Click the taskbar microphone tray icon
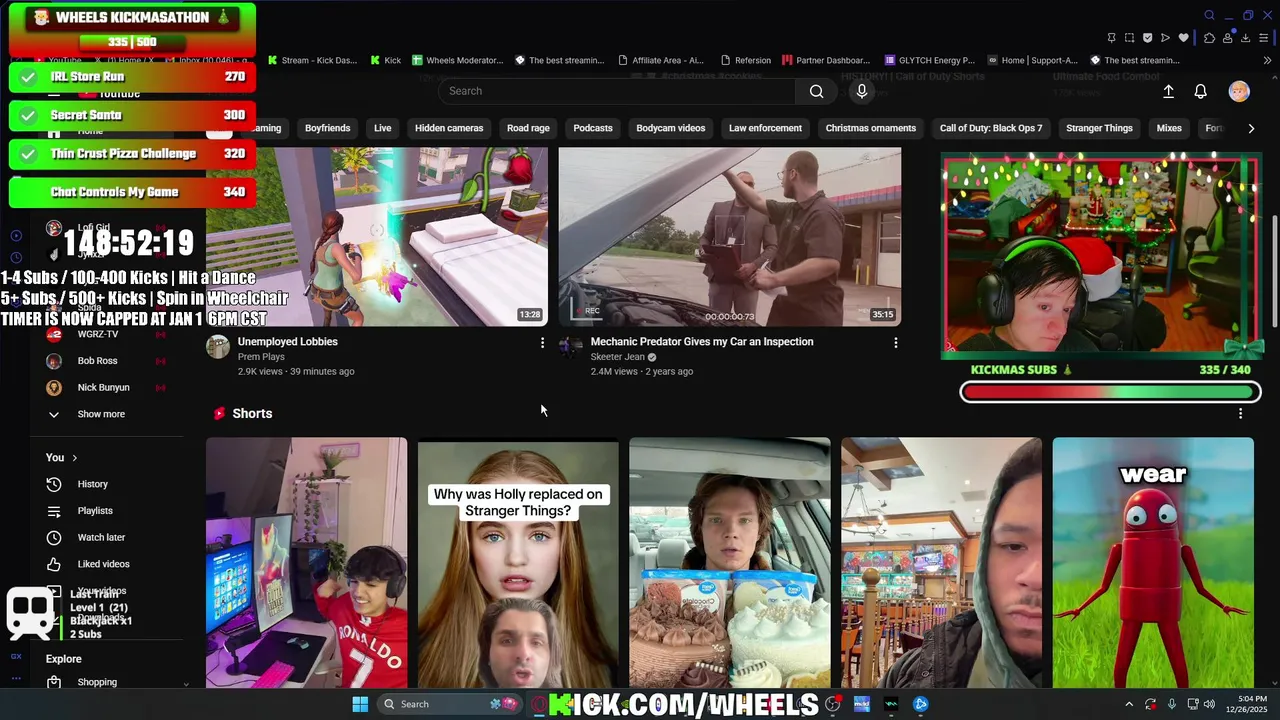This screenshot has width=1280, height=720. click(x=1171, y=704)
